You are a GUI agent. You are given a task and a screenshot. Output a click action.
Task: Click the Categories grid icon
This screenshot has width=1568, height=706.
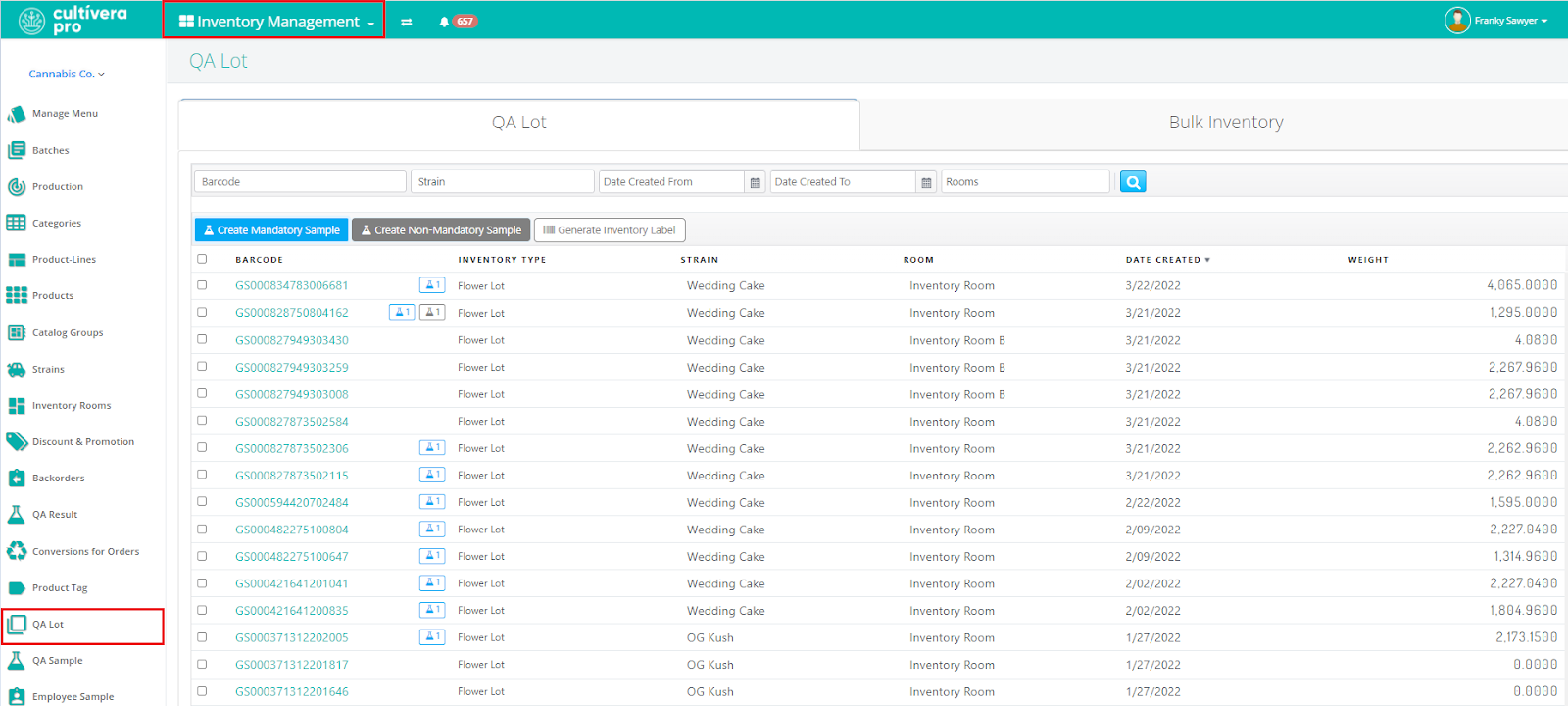(x=17, y=223)
